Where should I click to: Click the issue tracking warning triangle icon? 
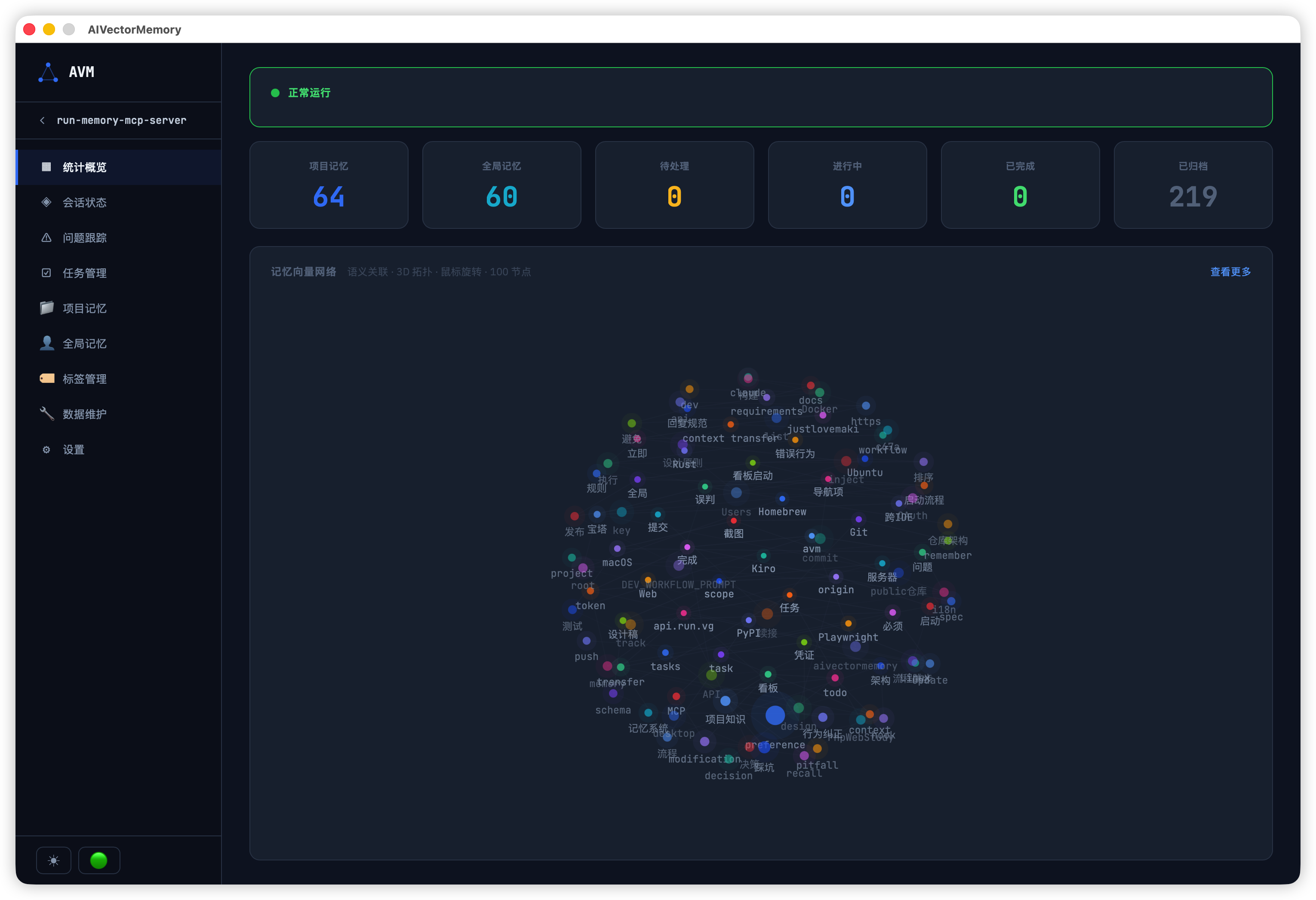pyautogui.click(x=46, y=238)
